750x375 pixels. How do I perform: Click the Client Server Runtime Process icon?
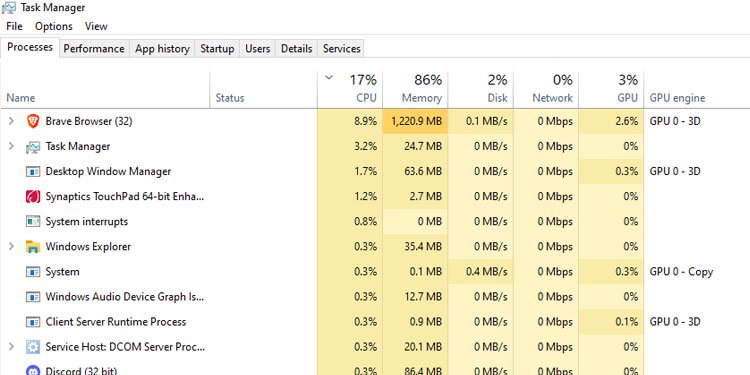point(33,322)
